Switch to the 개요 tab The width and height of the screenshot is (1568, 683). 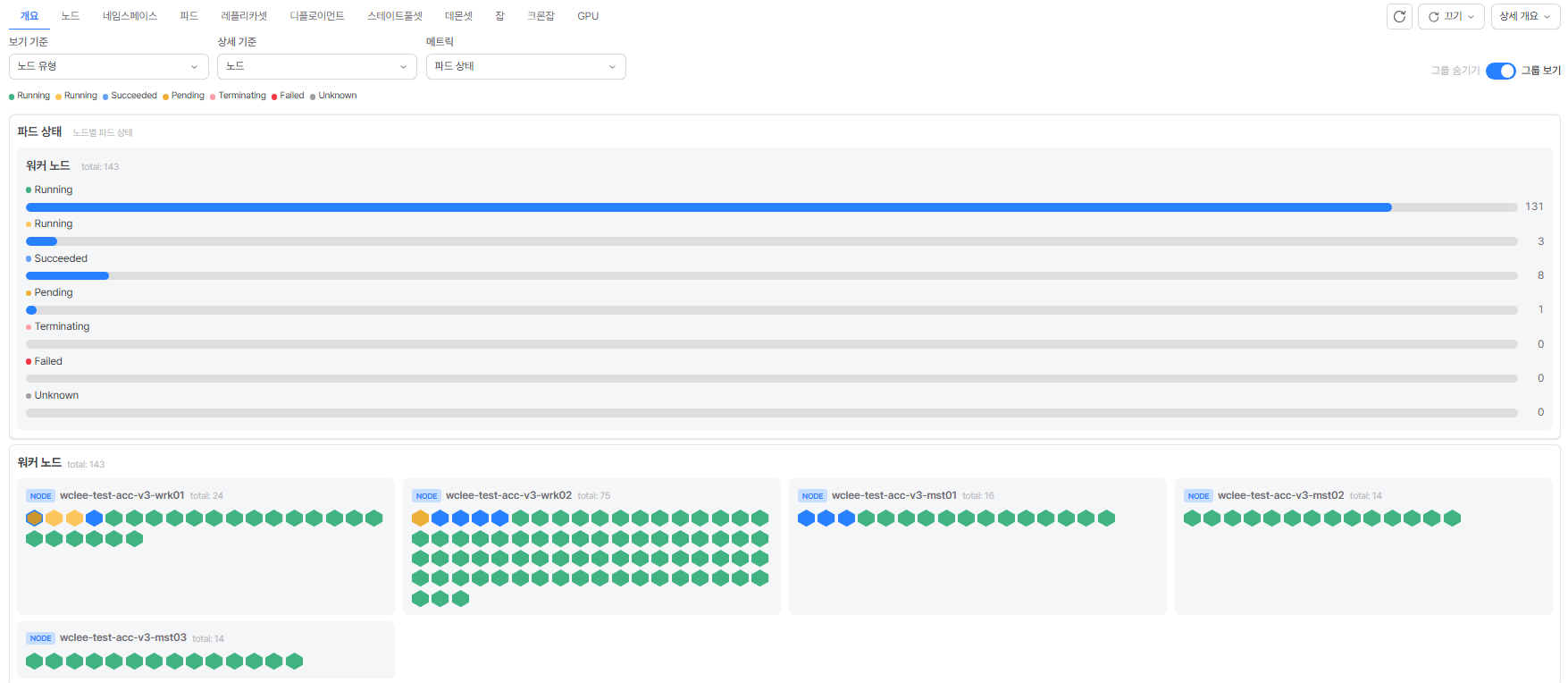point(29,16)
